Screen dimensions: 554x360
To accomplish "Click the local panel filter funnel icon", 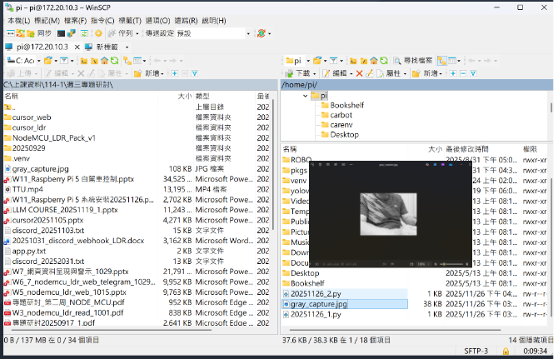I will point(64,61).
